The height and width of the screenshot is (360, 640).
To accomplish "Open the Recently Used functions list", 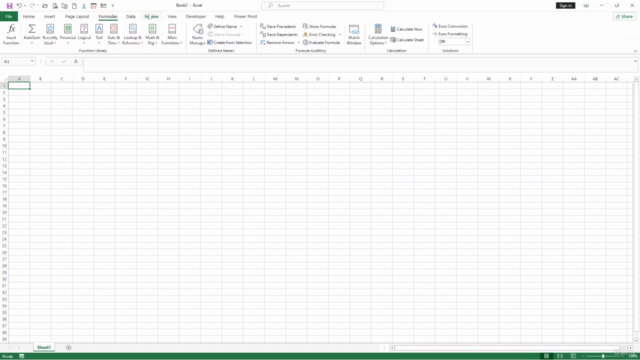I will click(x=50, y=34).
